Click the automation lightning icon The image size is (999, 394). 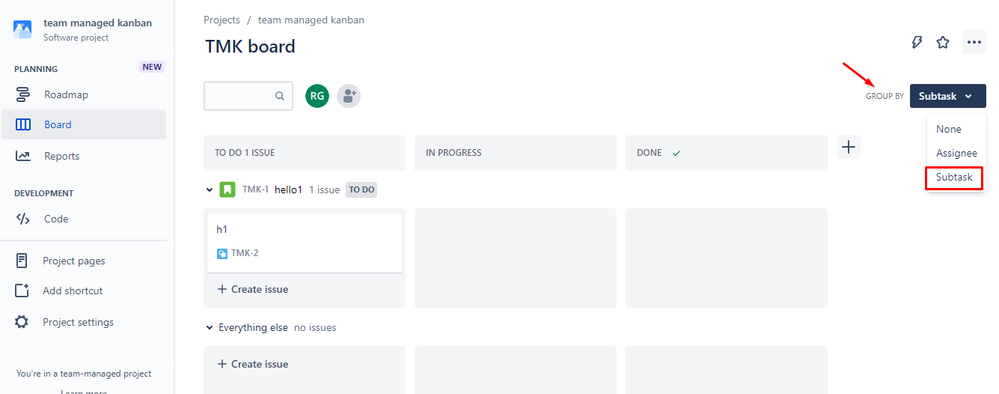[916, 43]
